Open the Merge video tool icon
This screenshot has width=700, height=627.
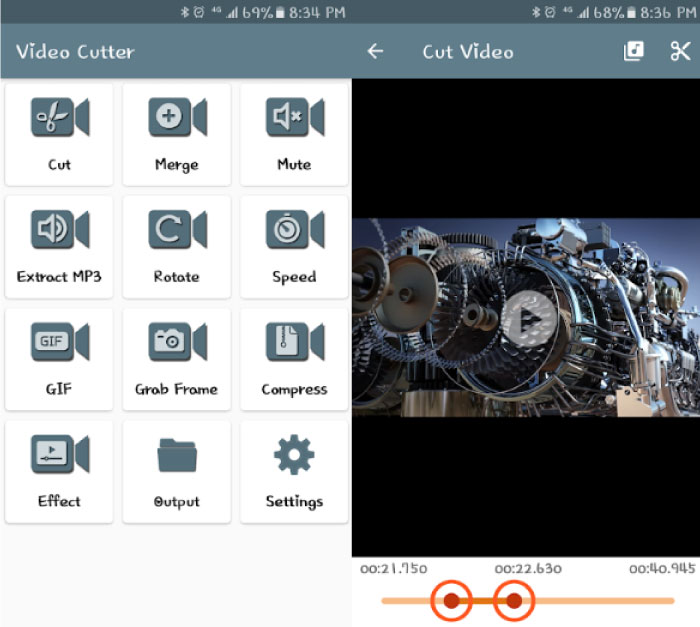click(177, 117)
